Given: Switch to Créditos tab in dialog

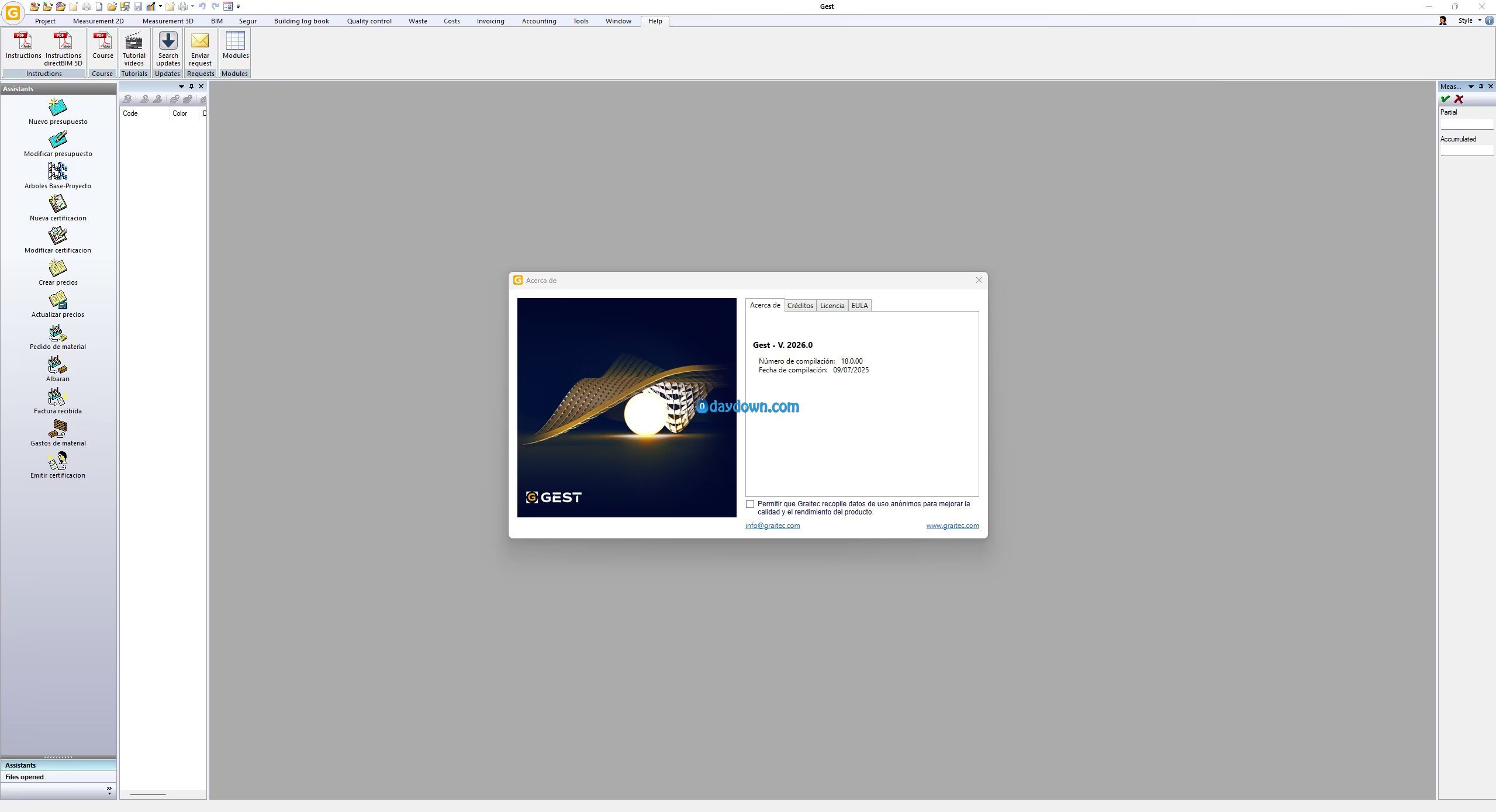Looking at the screenshot, I should coord(800,306).
